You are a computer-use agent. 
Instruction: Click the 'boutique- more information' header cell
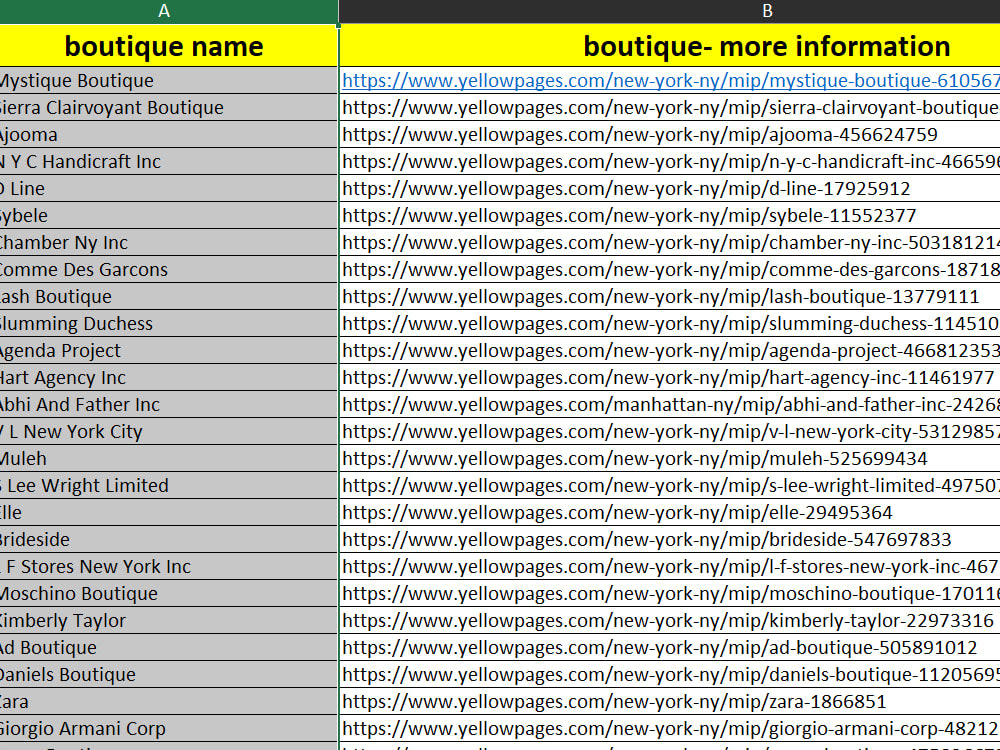pos(670,46)
